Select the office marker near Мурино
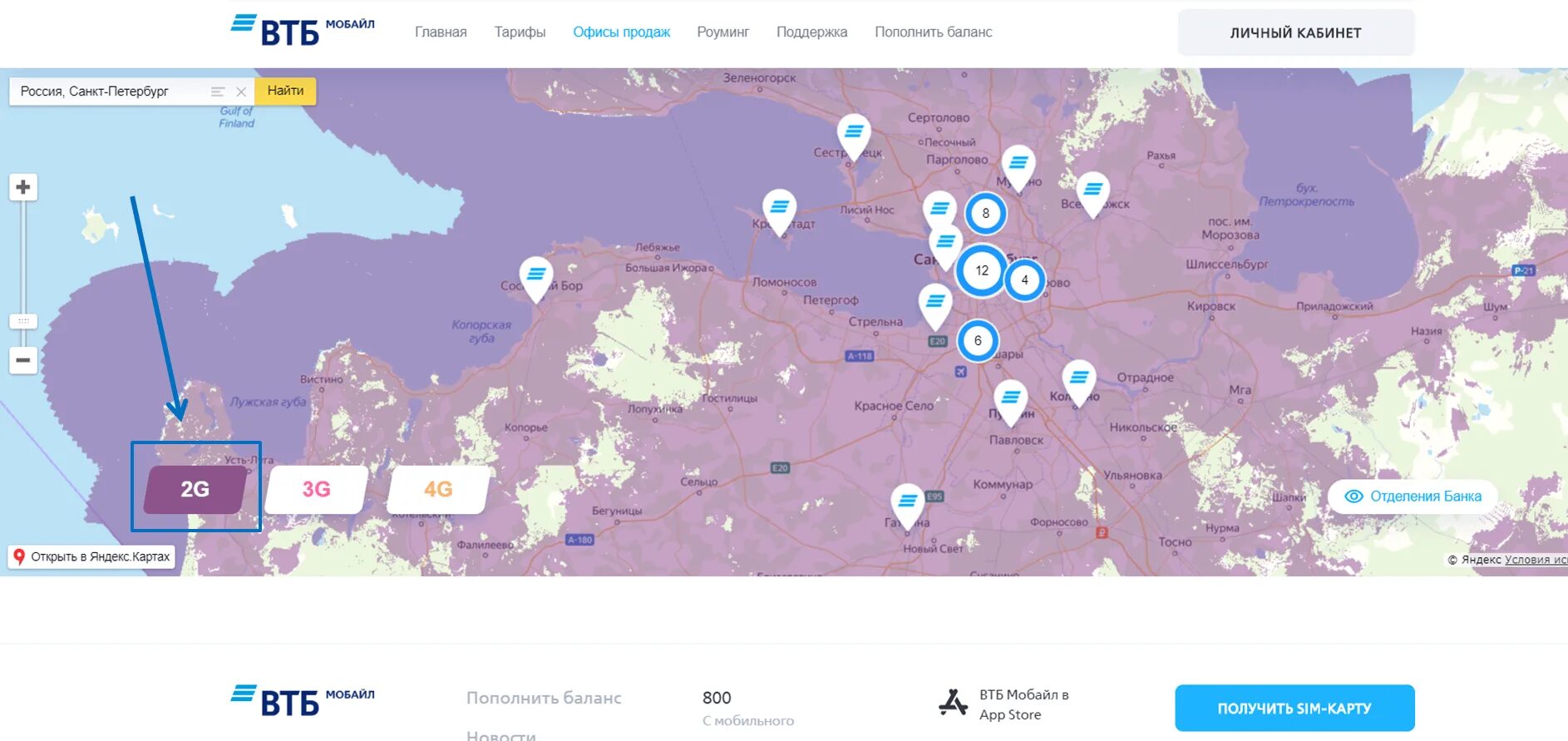The height and width of the screenshot is (741, 1568). coord(1018,168)
